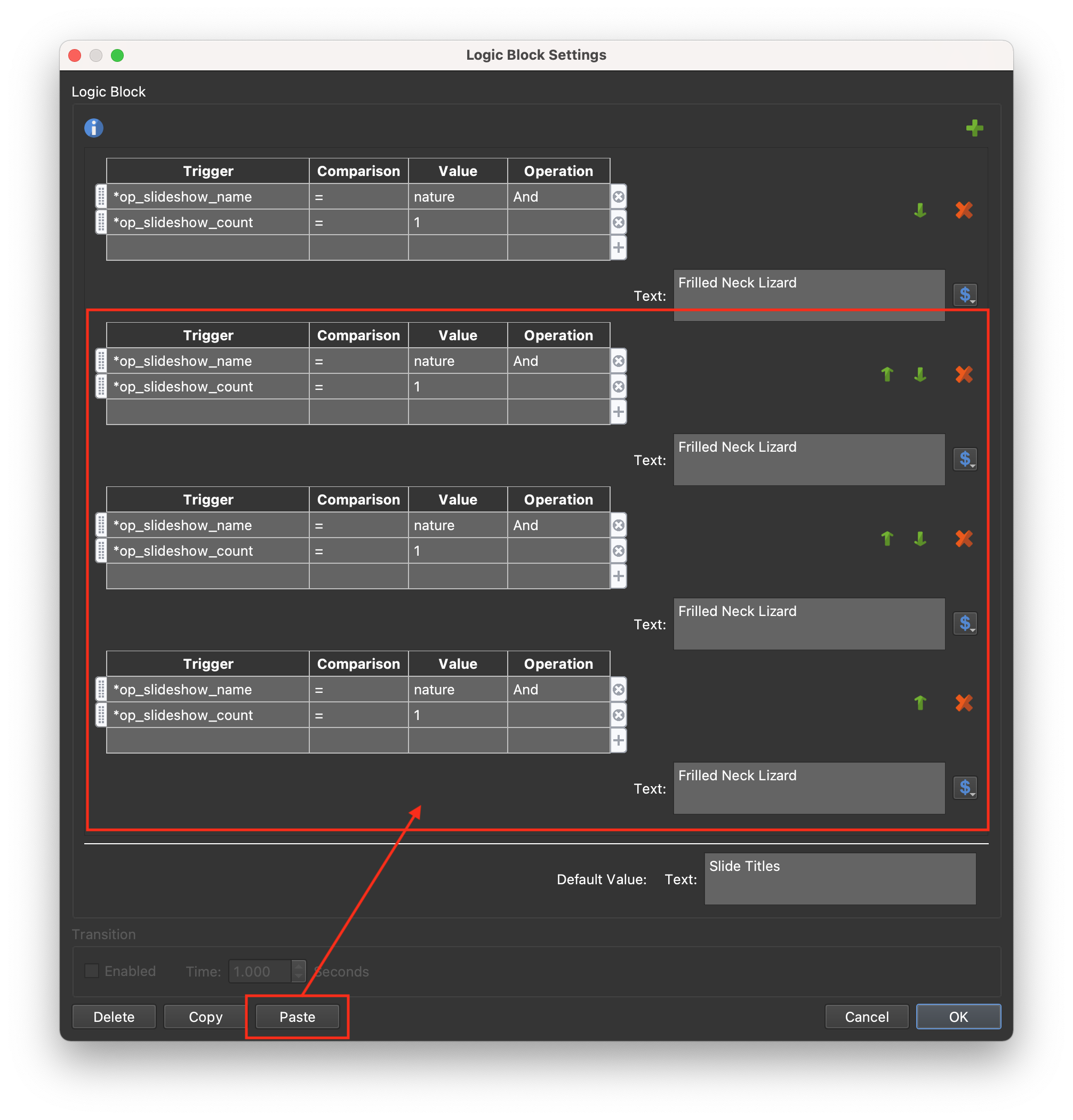Remove op_slideshow_name row in first block
Image resolution: width=1073 pixels, height=1120 pixels.
[618, 197]
